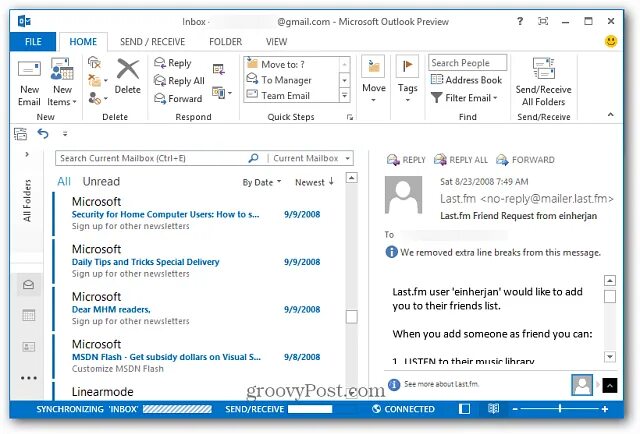Screen dimensions: 640x434
Task: Switch to the FOLDER tab
Action: pyautogui.click(x=225, y=42)
